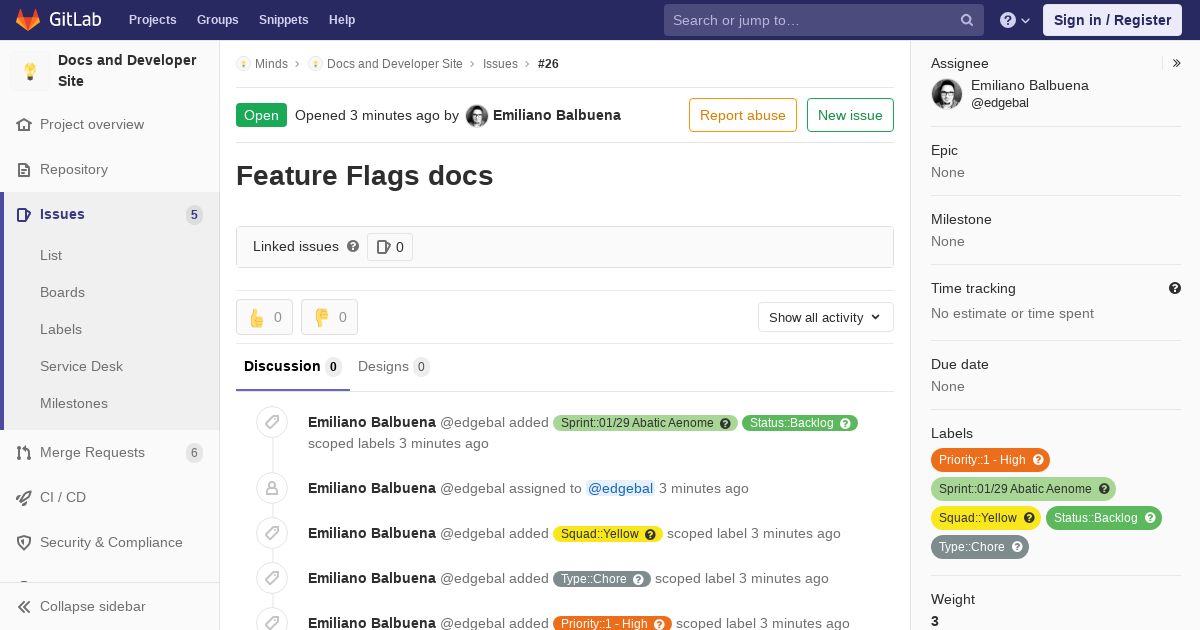Click the Open status badge
Screen dimensions: 1200x630
click(261, 115)
